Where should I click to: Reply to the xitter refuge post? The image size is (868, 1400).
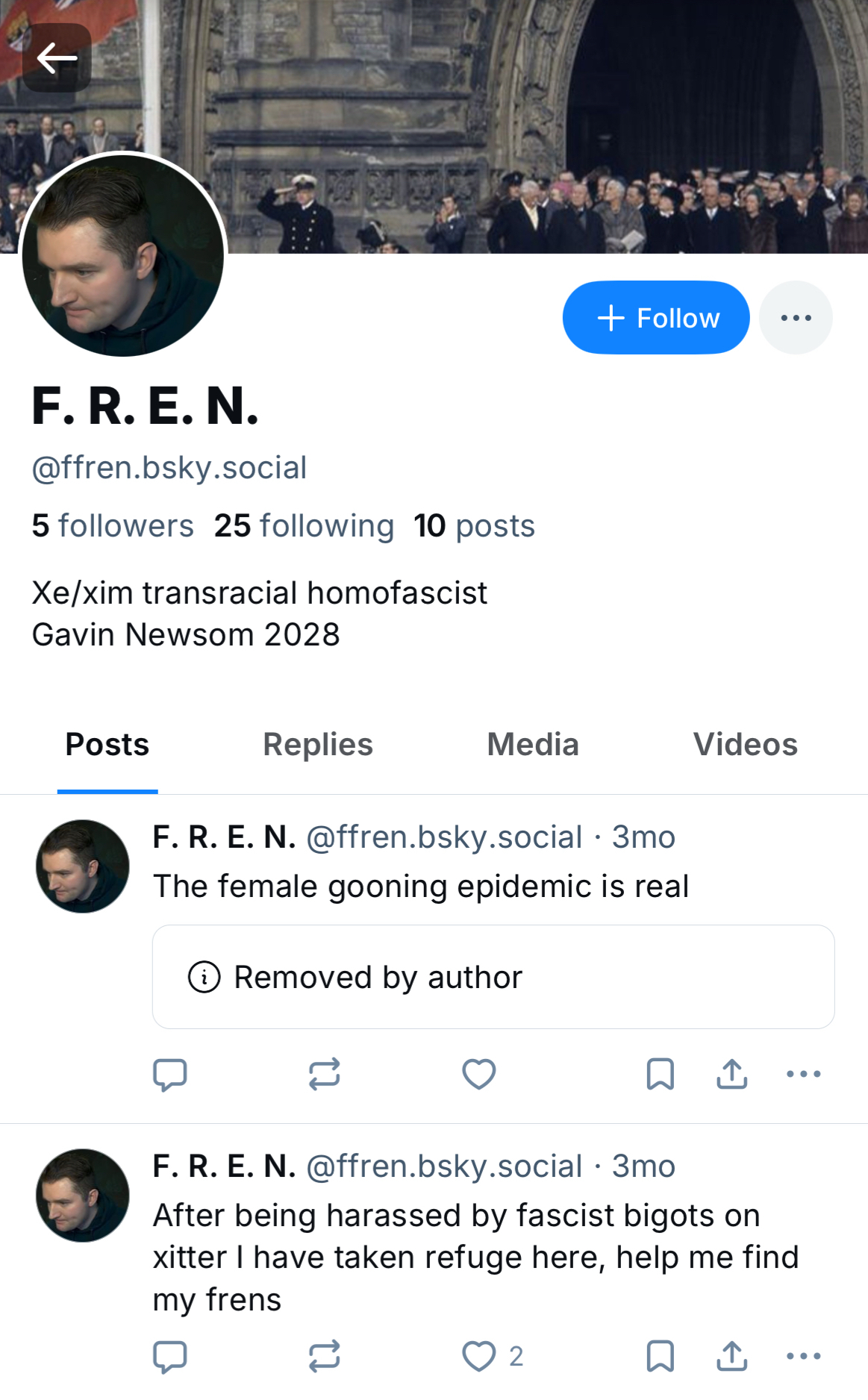[x=169, y=1357]
